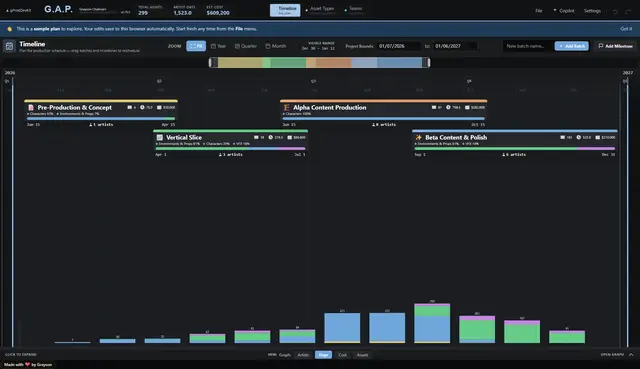The width and height of the screenshot is (640, 369).
Task: Click the Add Milestone button
Action: 616,46
